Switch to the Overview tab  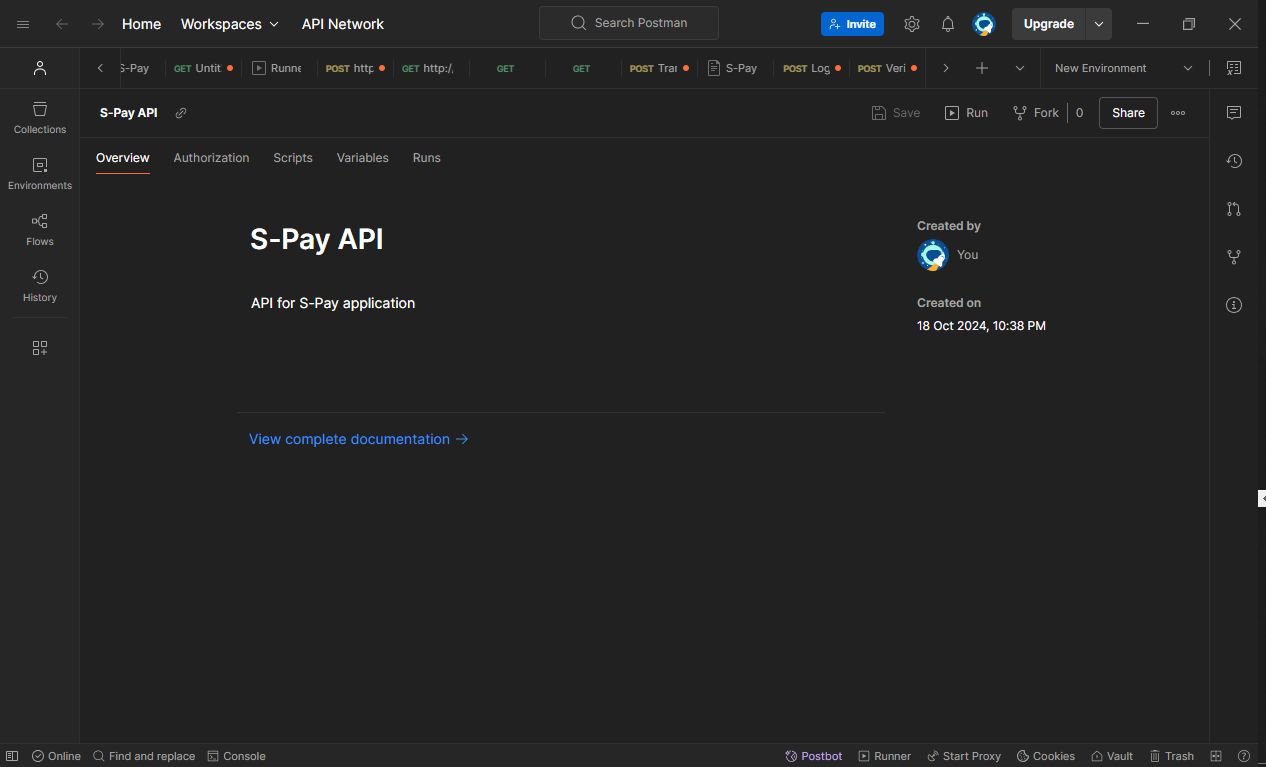point(123,158)
